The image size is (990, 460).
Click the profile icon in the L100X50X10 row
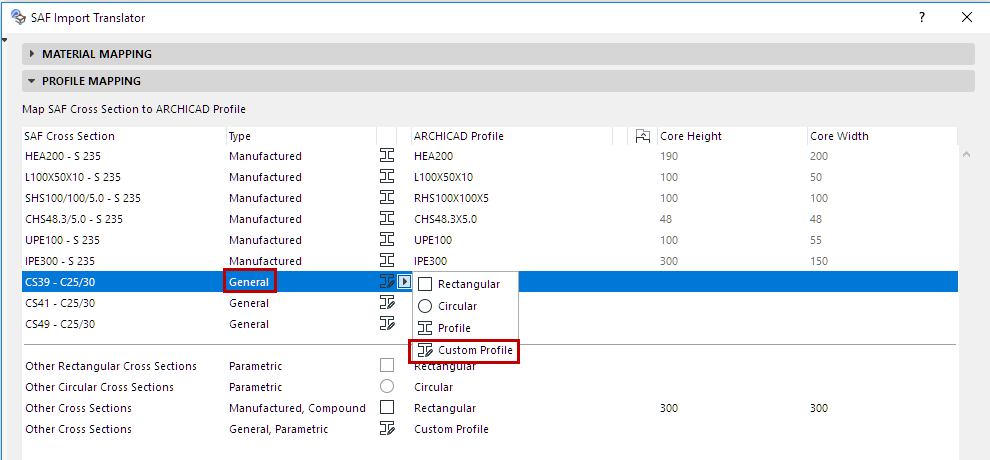(x=386, y=177)
